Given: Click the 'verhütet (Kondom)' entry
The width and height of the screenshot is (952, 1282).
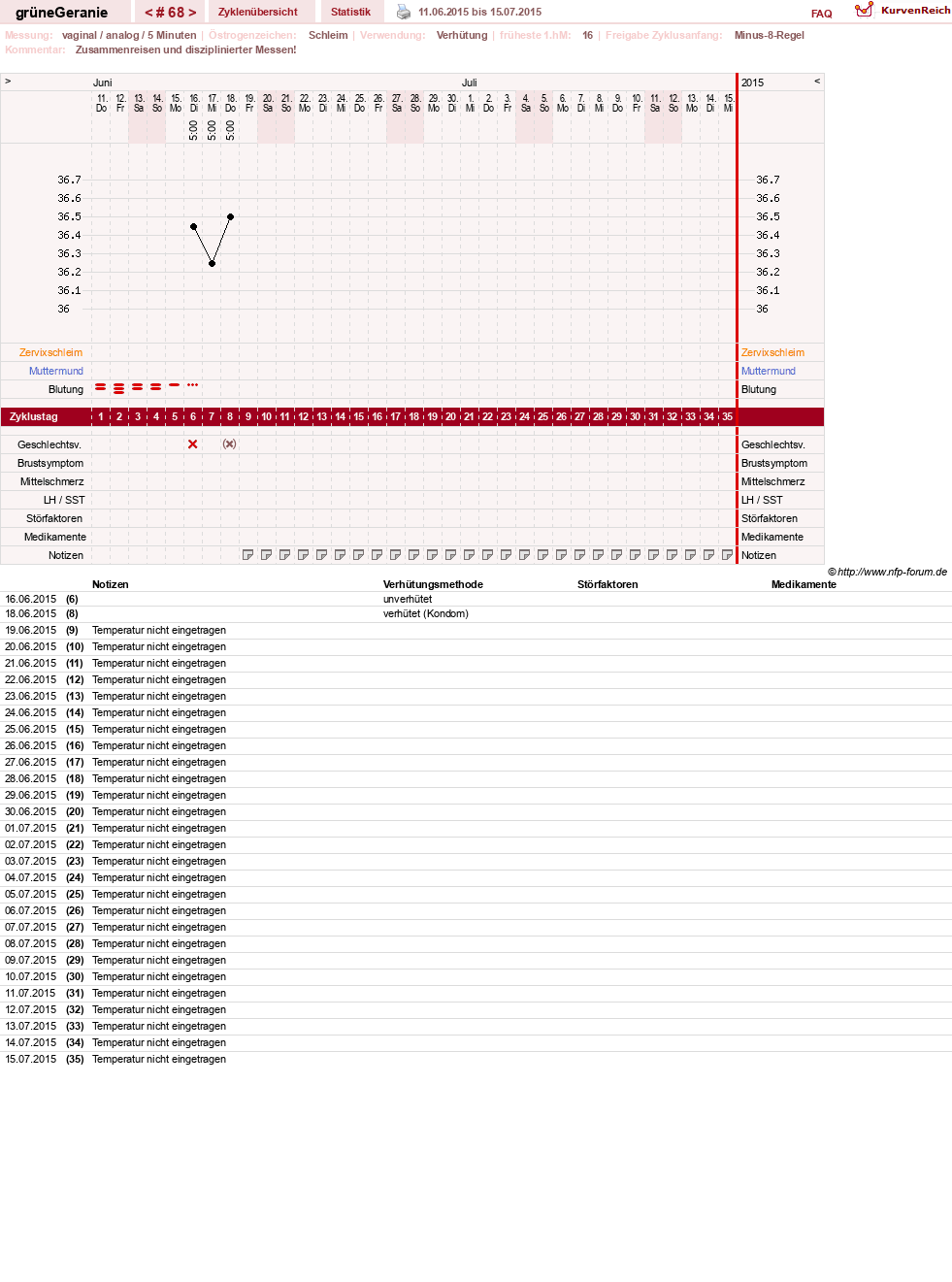Looking at the screenshot, I should 426,613.
